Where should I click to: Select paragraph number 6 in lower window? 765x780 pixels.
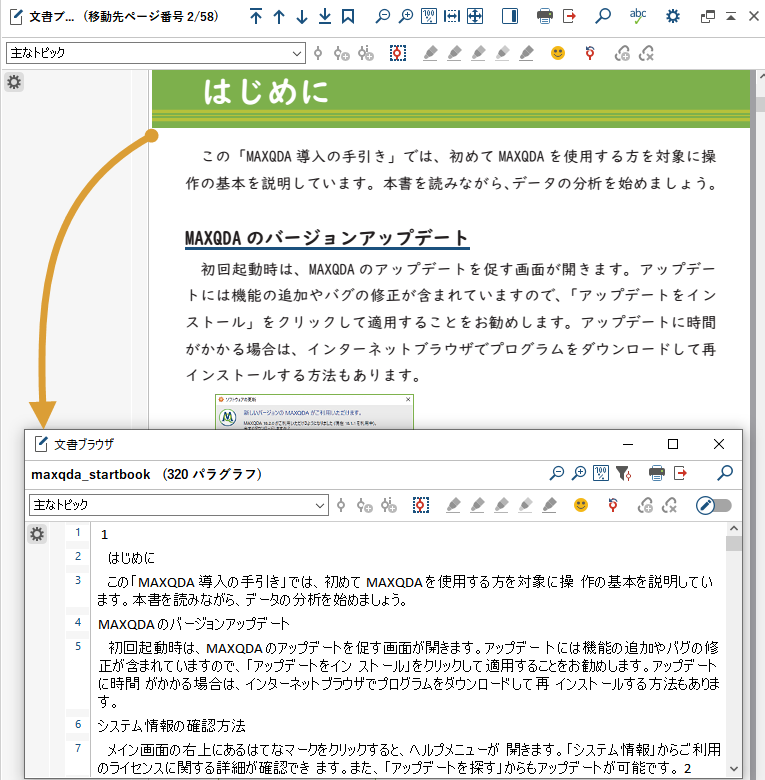(x=78, y=724)
